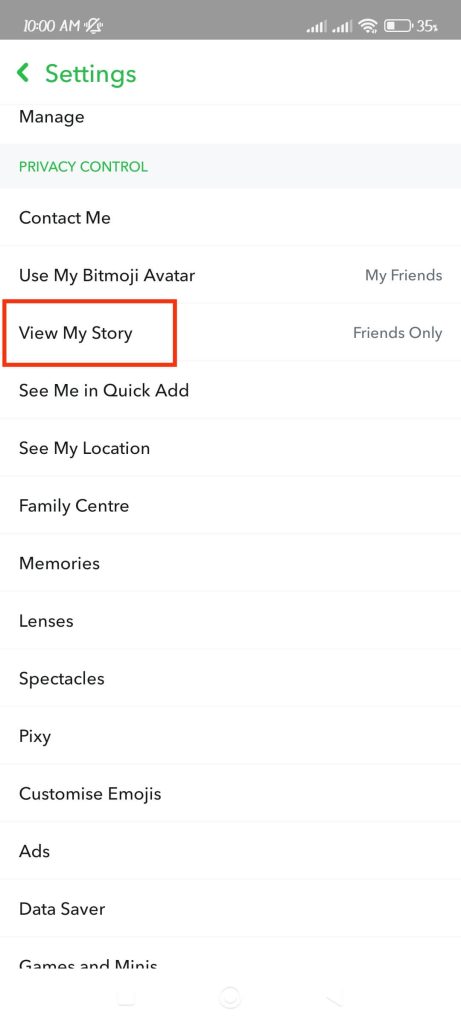Tap the Android home navigation circle
This screenshot has height=1024, width=461.
[230, 997]
